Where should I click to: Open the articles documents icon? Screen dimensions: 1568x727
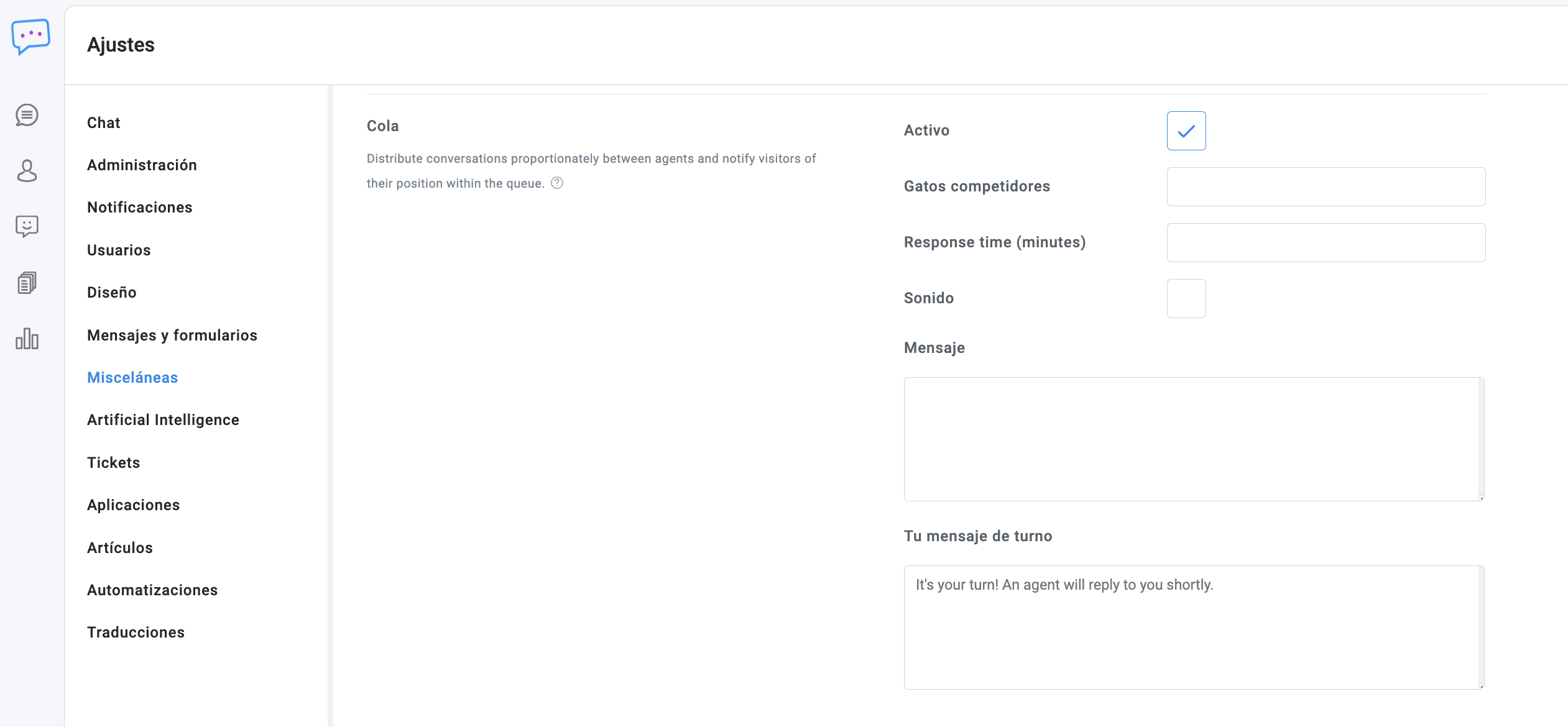(x=27, y=283)
